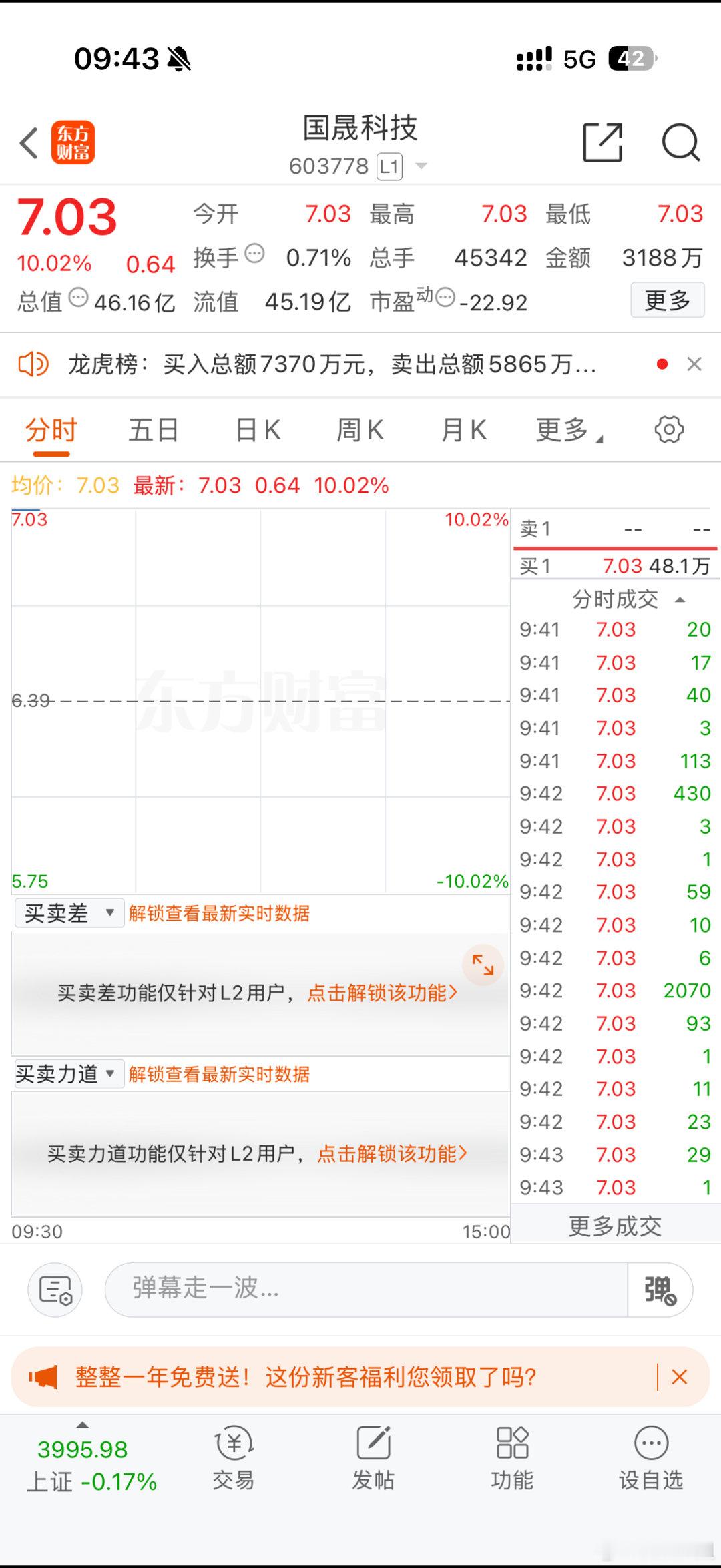Open the 龙虎榜 news headline
This screenshot has height=1568, width=721.
332,364
